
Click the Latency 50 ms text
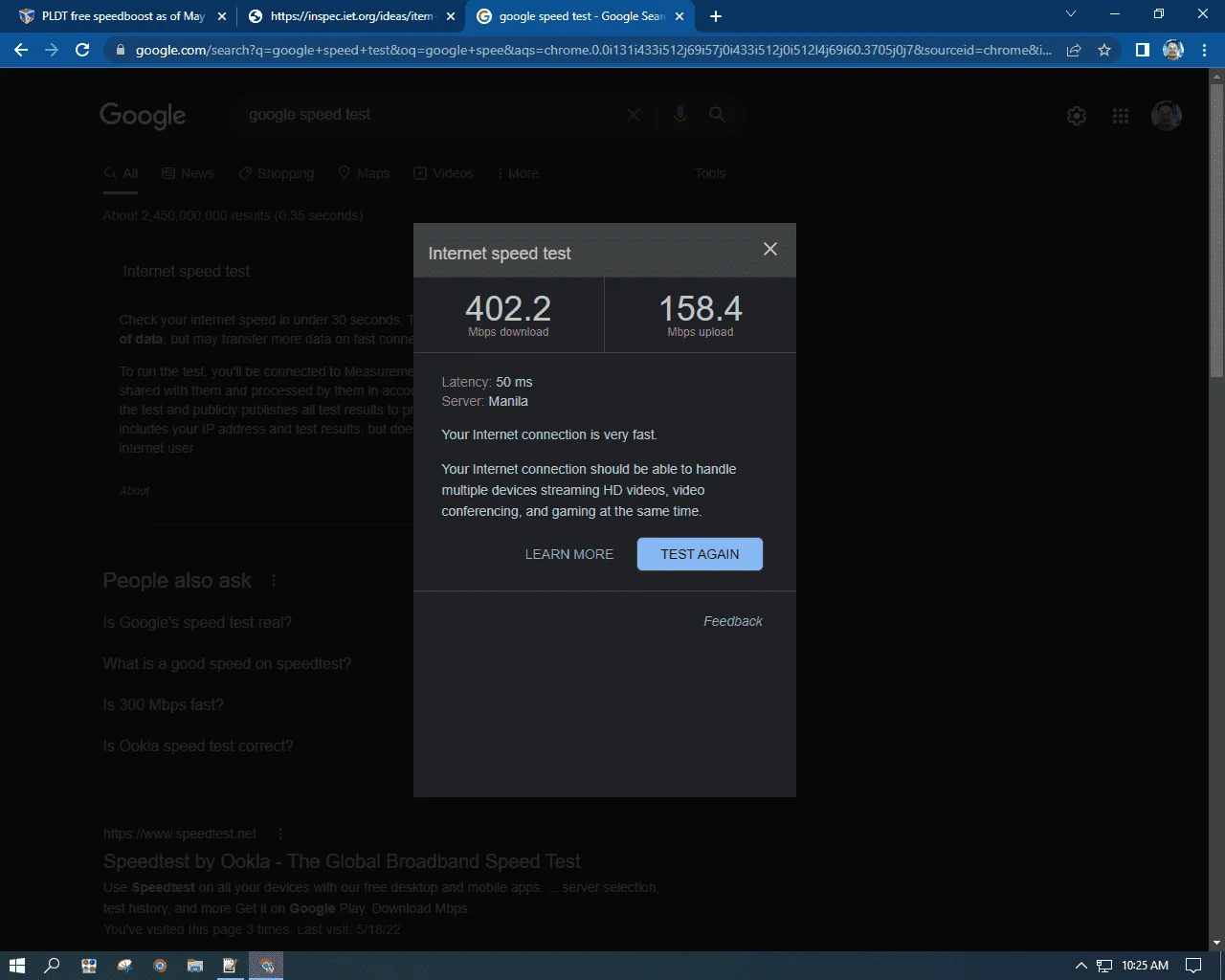pos(487,382)
